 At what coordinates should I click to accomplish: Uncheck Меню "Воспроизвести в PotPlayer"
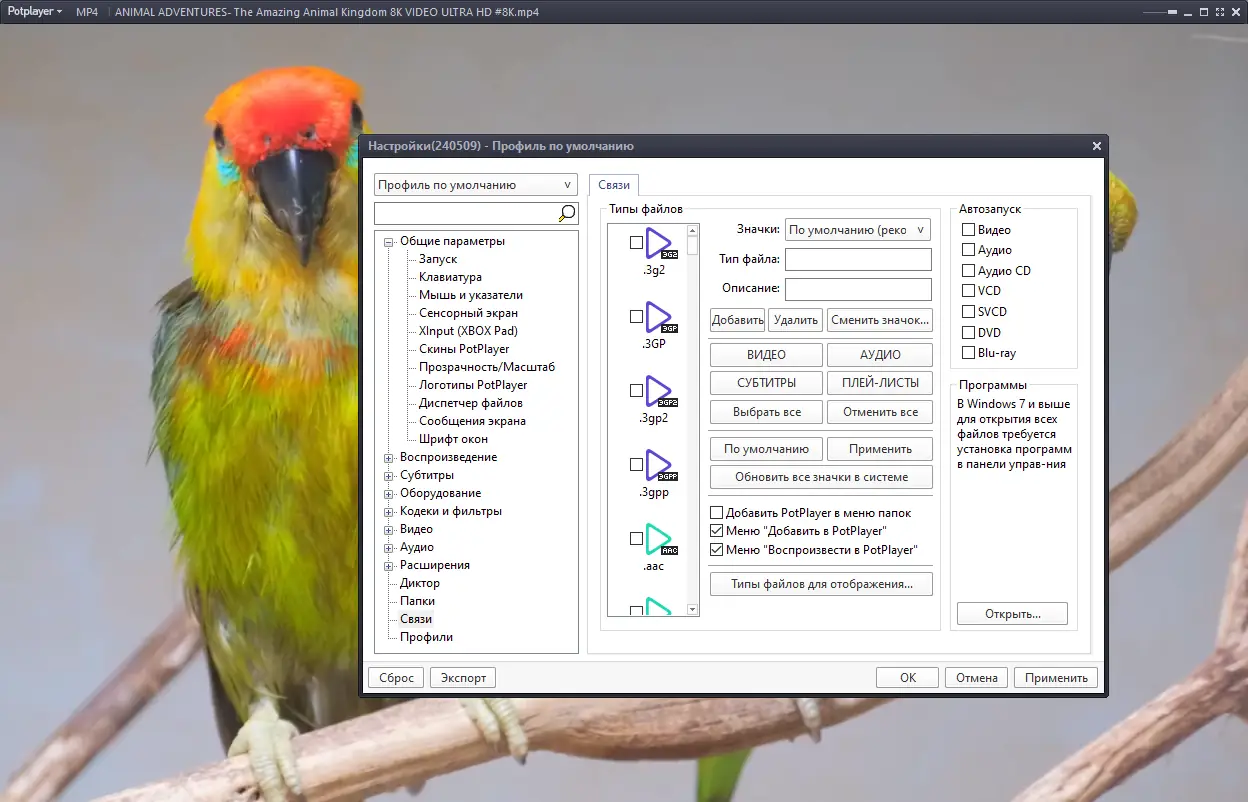[x=716, y=550]
